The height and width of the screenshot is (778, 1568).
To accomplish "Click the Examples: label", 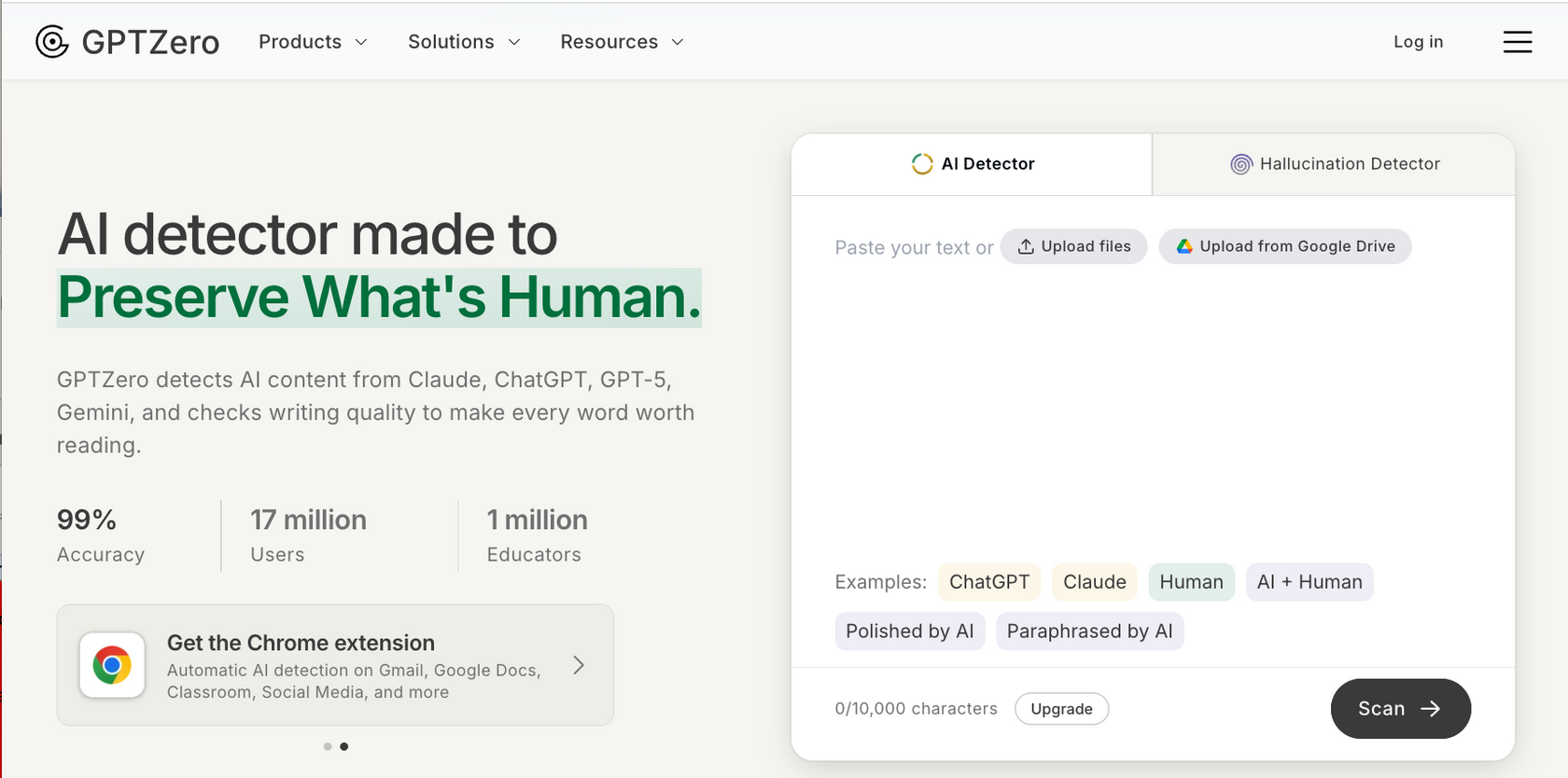I will (881, 582).
